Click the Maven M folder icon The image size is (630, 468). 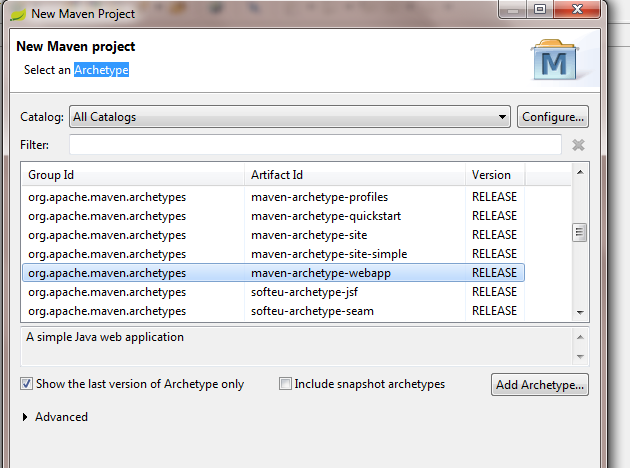[x=554, y=59]
